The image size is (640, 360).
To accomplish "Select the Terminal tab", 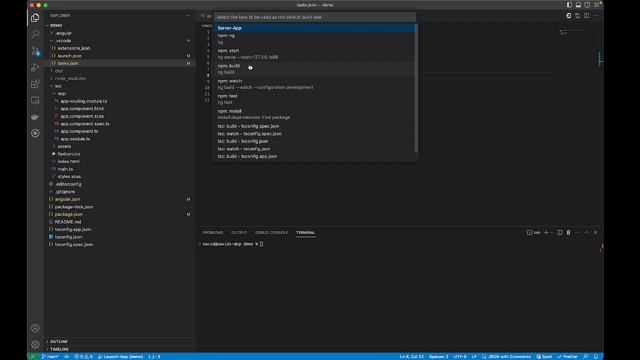I will click(x=305, y=233).
